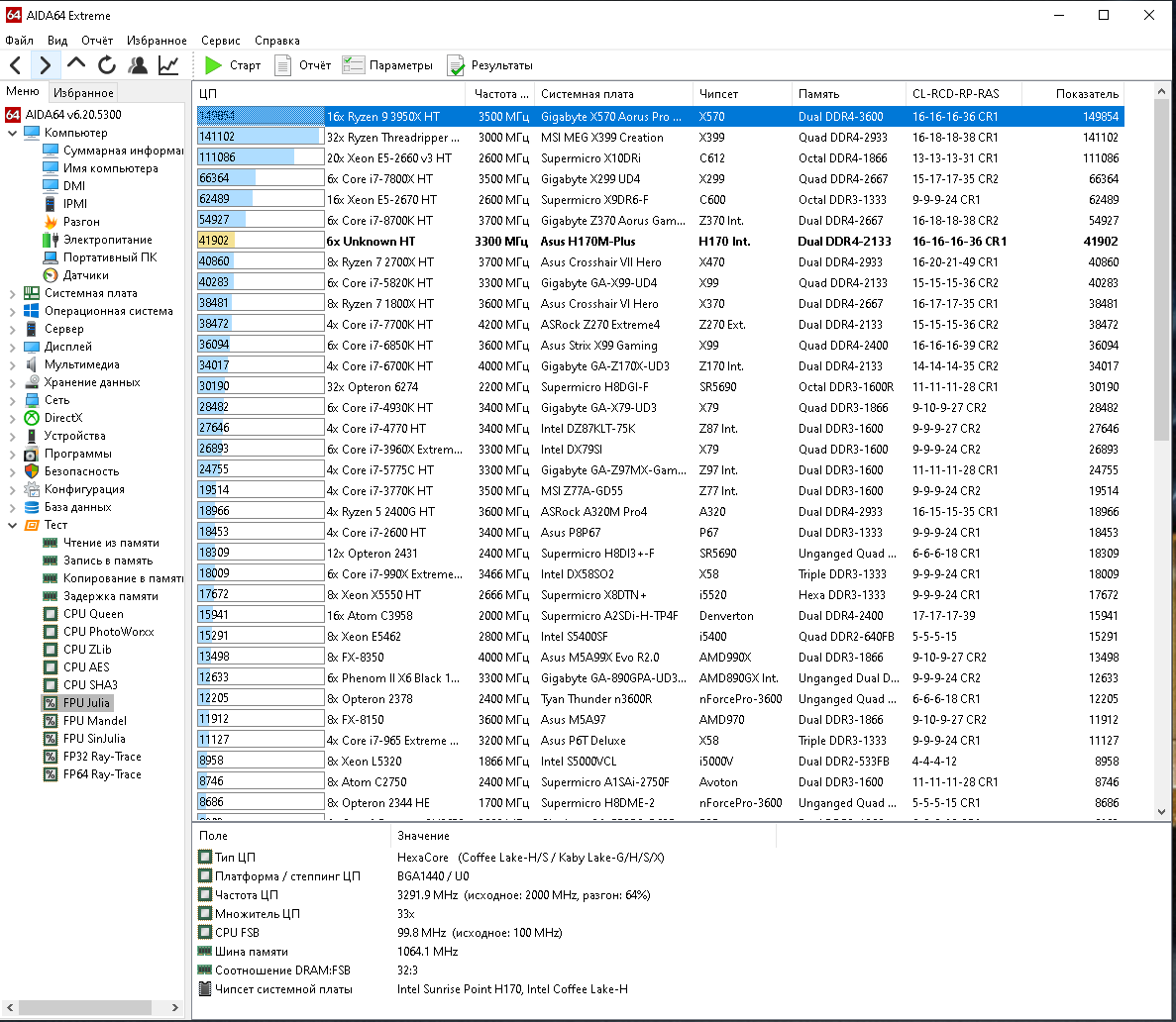Click the up arrow toolbar icon
The height and width of the screenshot is (1022, 1176).
76,65
